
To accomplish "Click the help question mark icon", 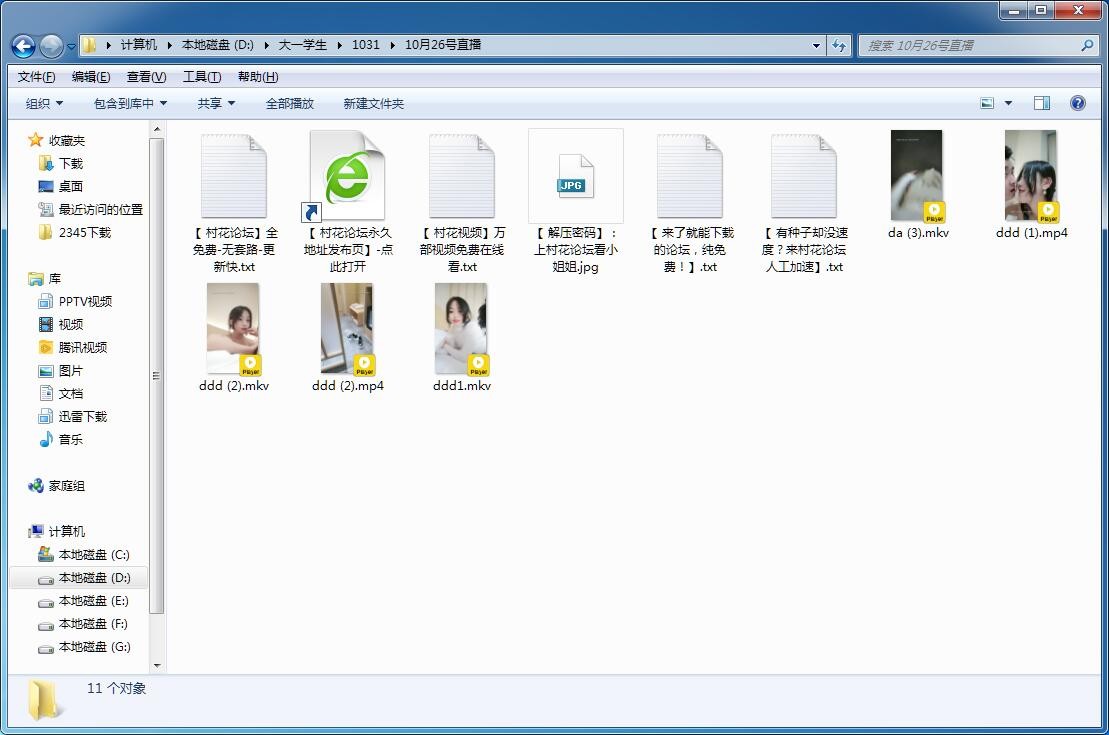I will 1077,103.
